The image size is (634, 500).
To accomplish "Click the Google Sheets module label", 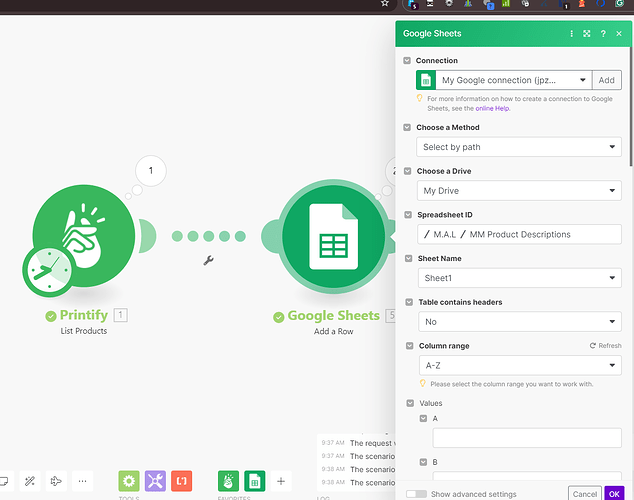I will [334, 315].
